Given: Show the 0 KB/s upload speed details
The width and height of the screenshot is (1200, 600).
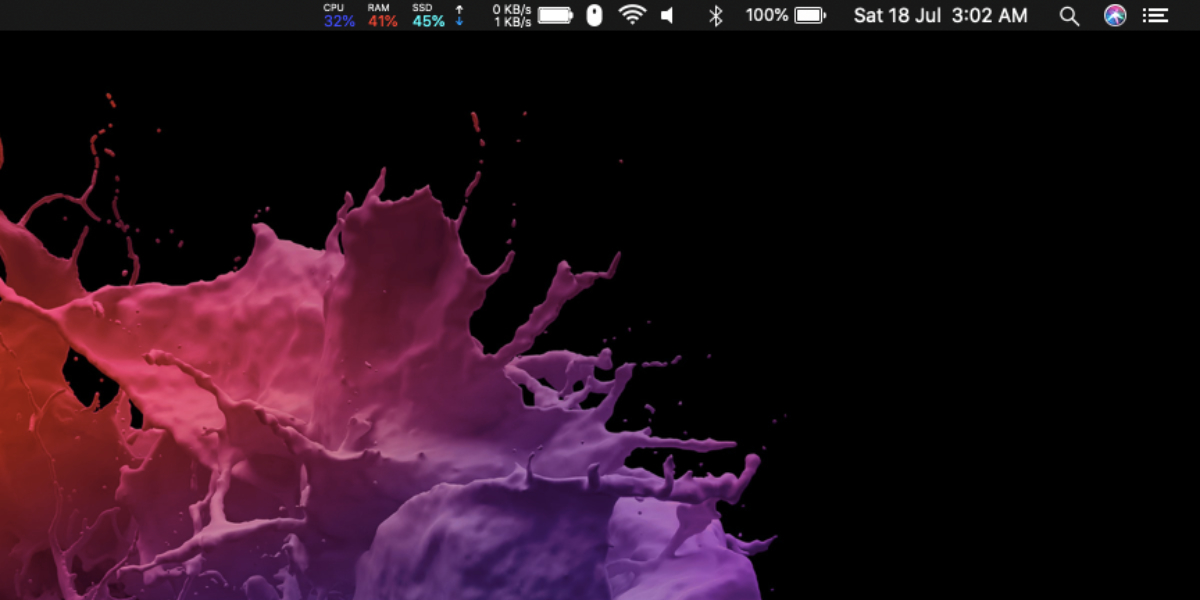Looking at the screenshot, I should click(x=511, y=9).
